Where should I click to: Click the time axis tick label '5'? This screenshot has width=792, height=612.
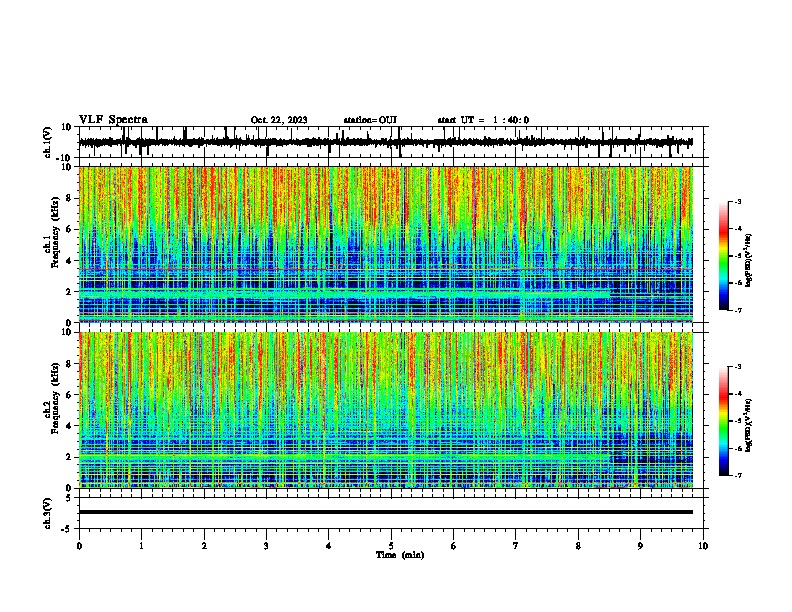[391, 546]
